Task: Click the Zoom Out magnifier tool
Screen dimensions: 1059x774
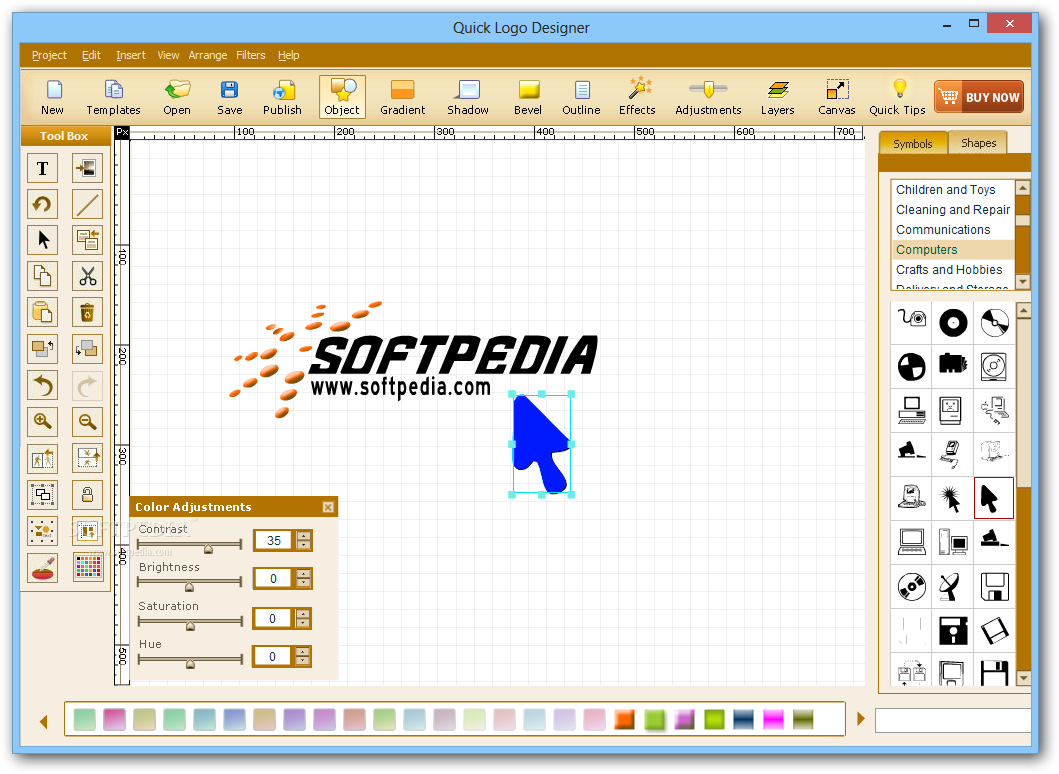Action: 88,421
